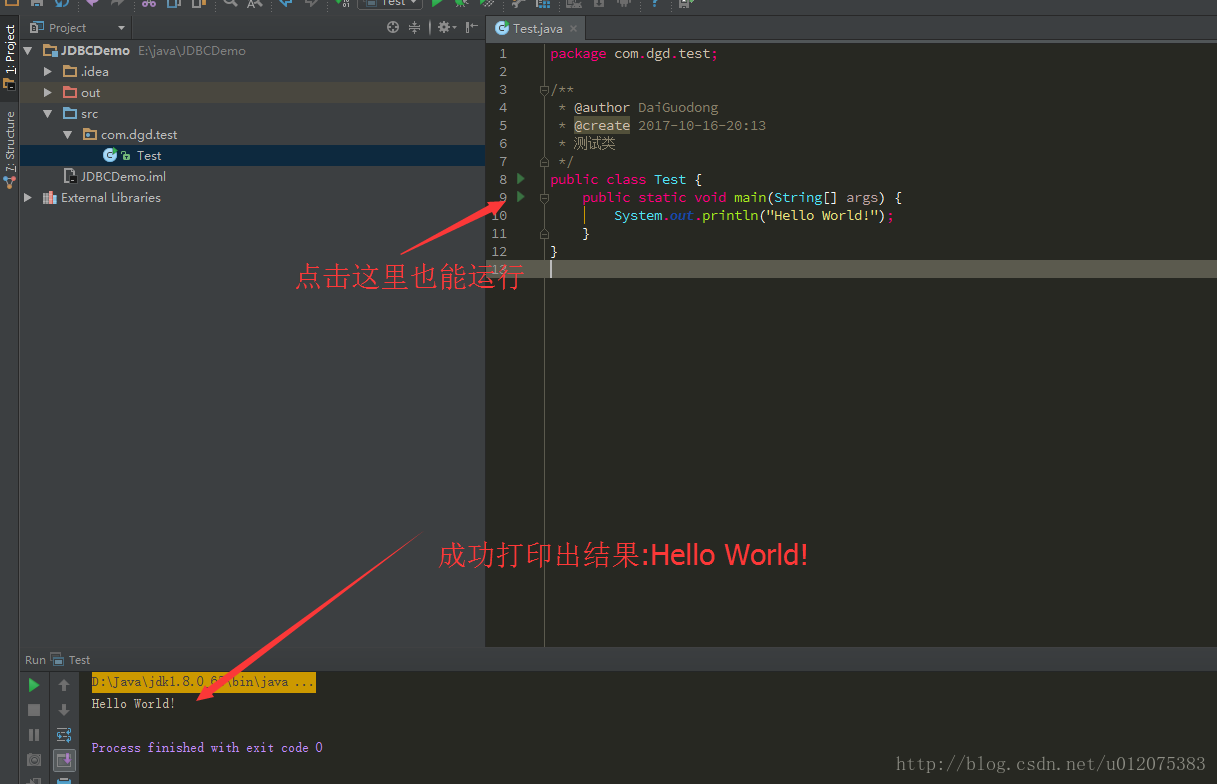Click the fold end marker on line 11

coord(545,234)
